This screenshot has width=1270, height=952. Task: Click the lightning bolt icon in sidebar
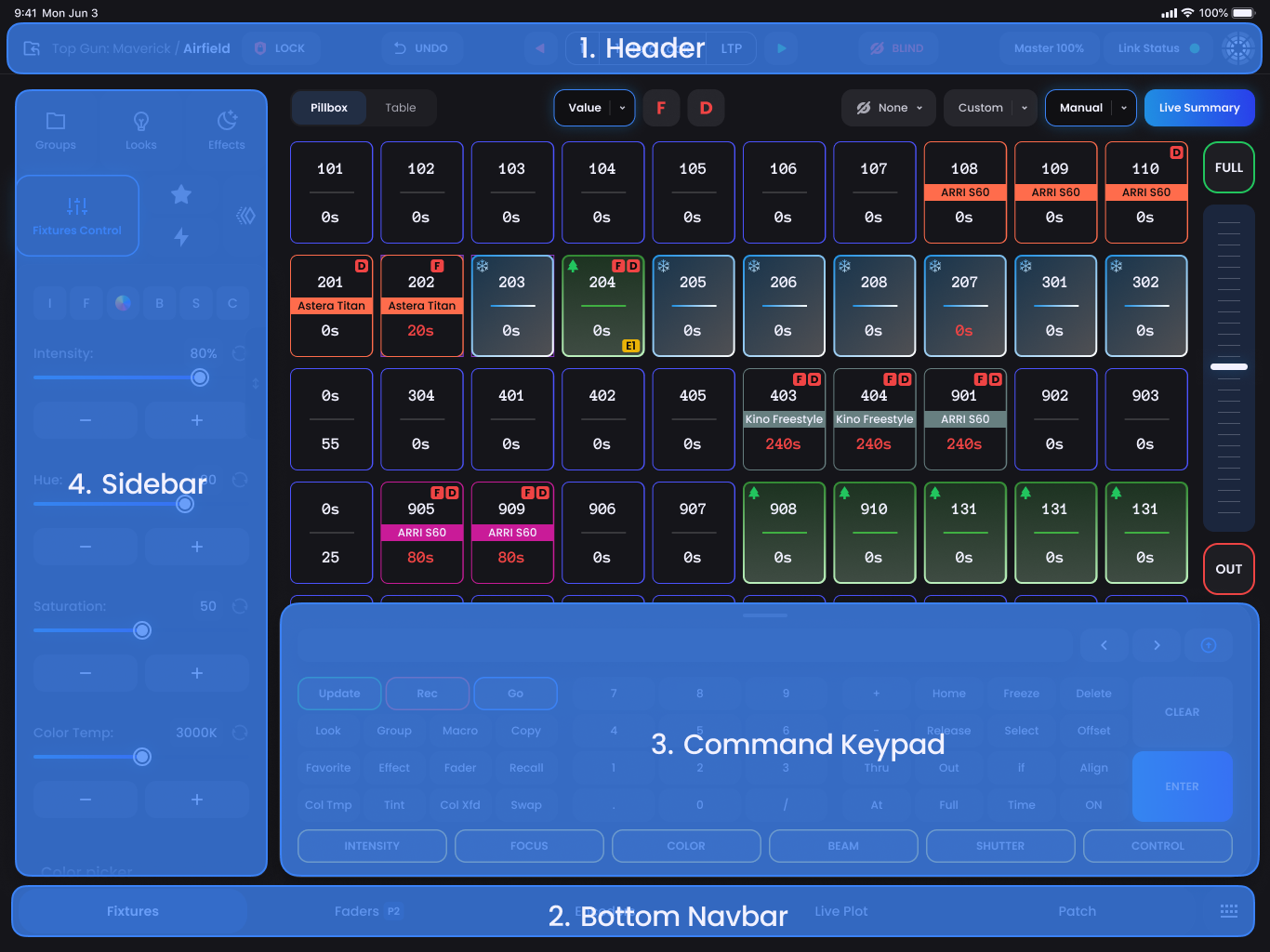click(x=181, y=237)
